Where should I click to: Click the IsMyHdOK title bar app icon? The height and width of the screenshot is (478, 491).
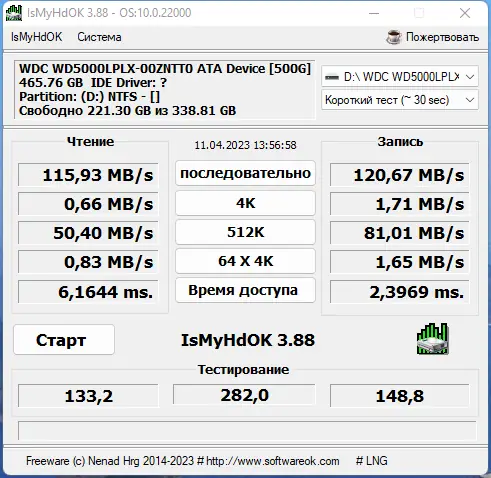click(x=14, y=13)
